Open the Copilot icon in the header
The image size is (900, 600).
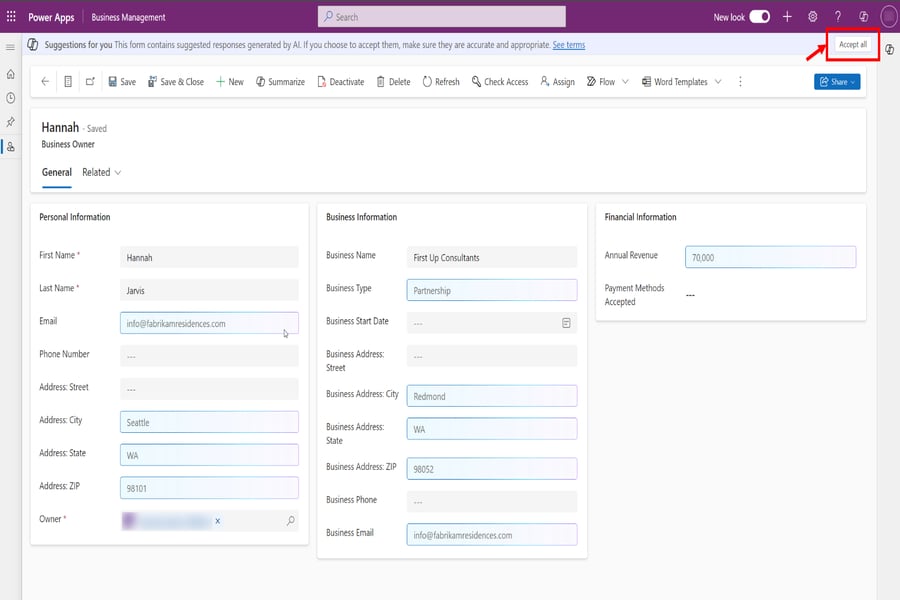863,17
